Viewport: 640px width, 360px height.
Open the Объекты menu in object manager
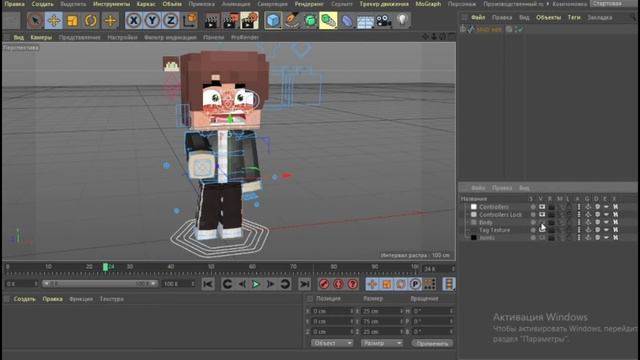tap(548, 18)
